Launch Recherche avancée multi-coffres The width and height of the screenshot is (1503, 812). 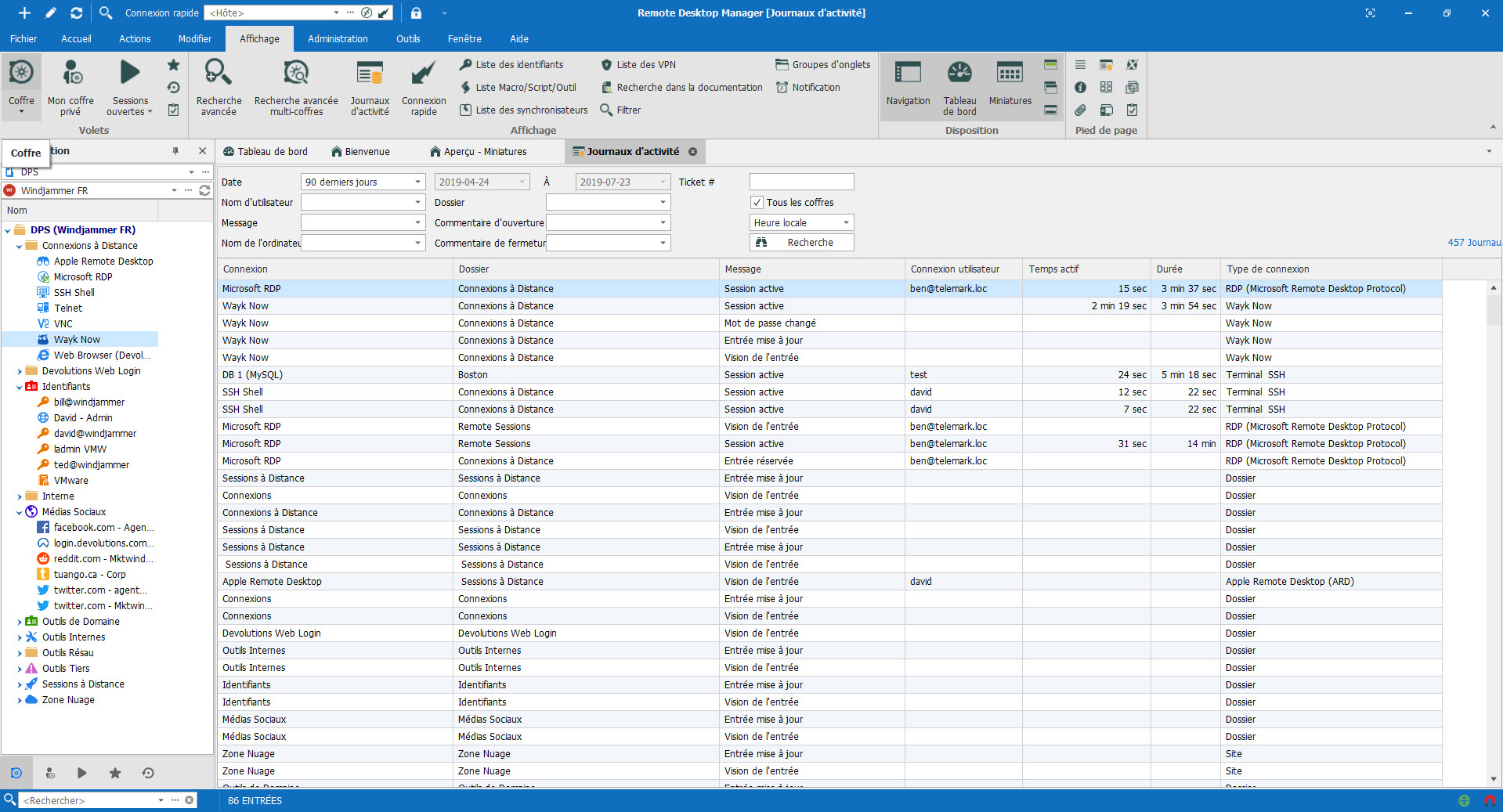pos(296,87)
